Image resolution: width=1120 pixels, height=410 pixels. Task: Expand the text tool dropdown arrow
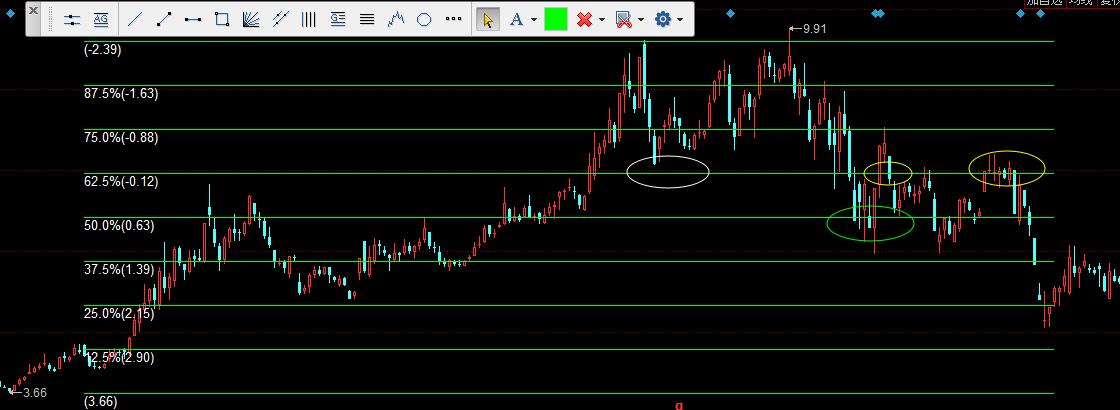[534, 20]
